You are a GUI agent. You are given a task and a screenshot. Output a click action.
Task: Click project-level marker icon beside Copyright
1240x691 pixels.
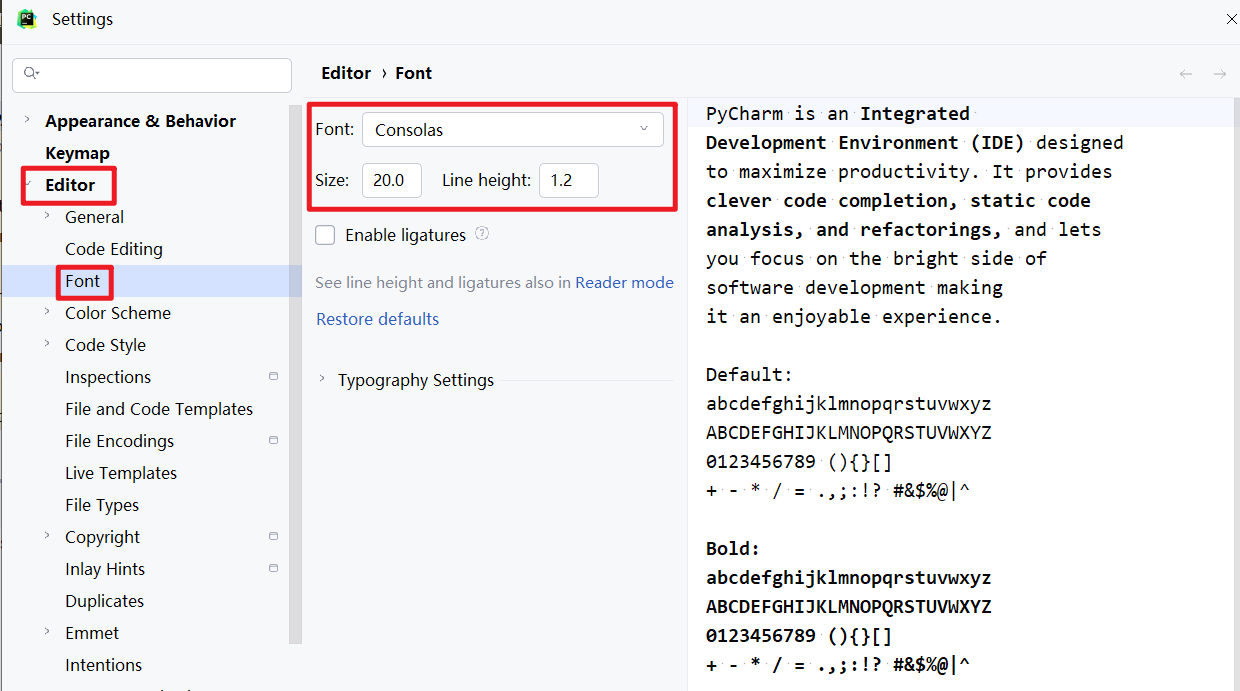(274, 536)
